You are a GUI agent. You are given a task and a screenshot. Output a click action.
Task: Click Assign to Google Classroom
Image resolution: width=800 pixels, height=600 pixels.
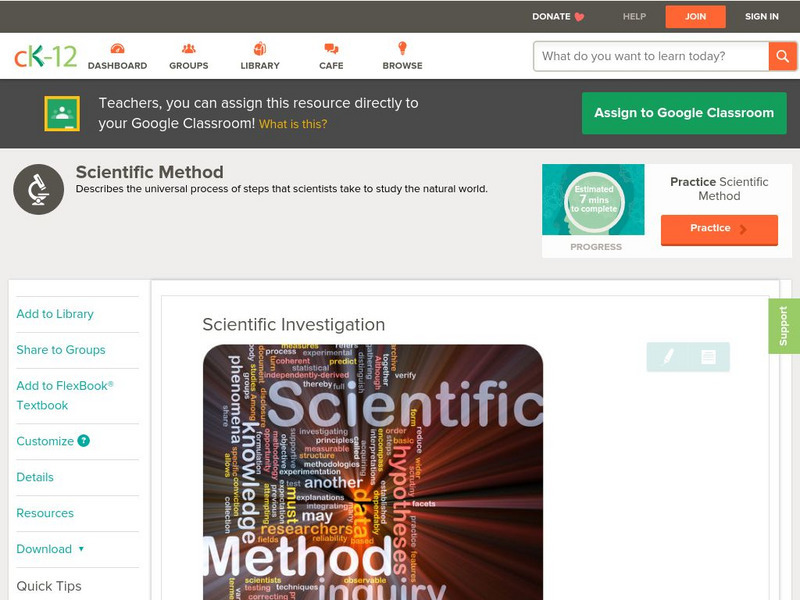point(684,113)
